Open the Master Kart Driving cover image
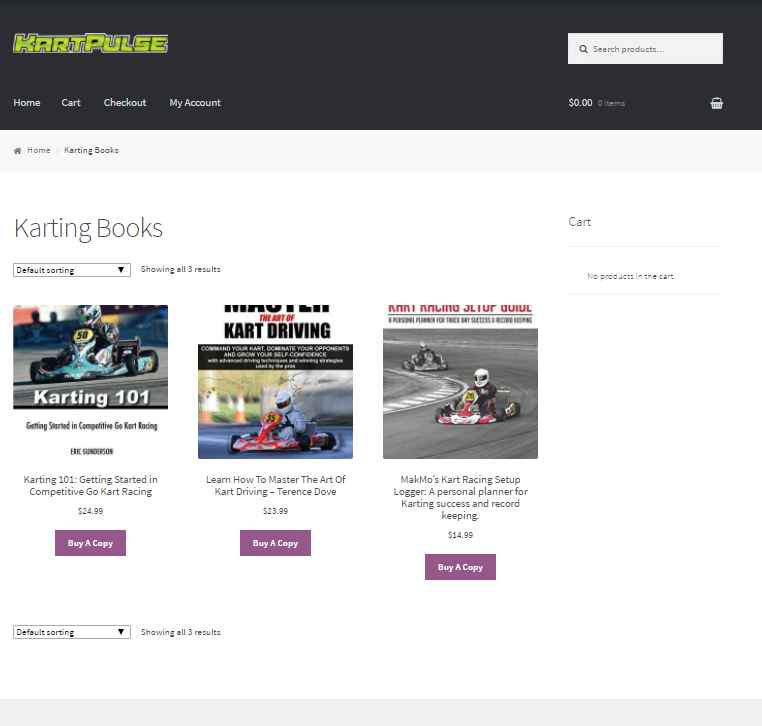Screen dimensions: 762x726 pos(276,381)
